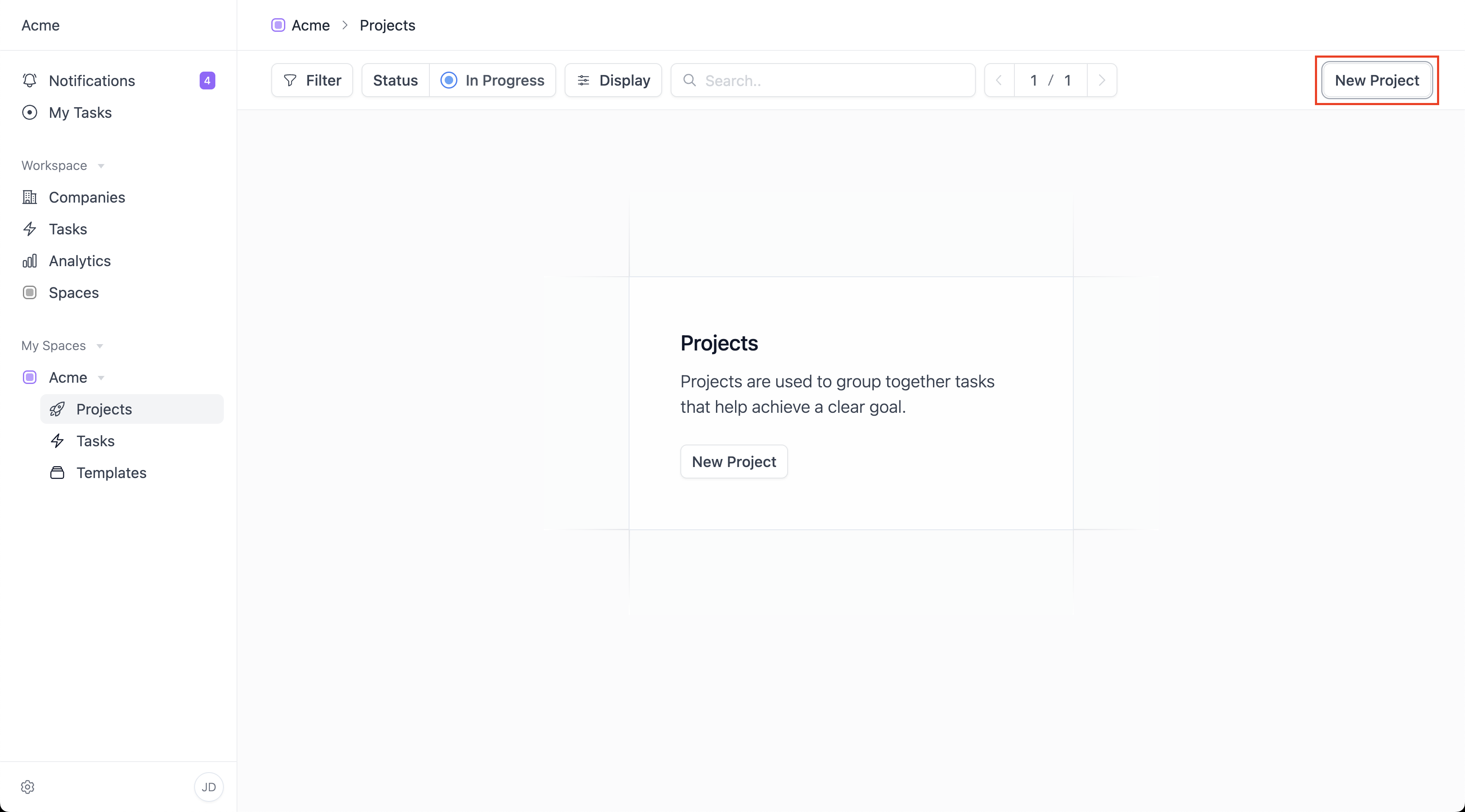Click the settings gear icon

27,787
